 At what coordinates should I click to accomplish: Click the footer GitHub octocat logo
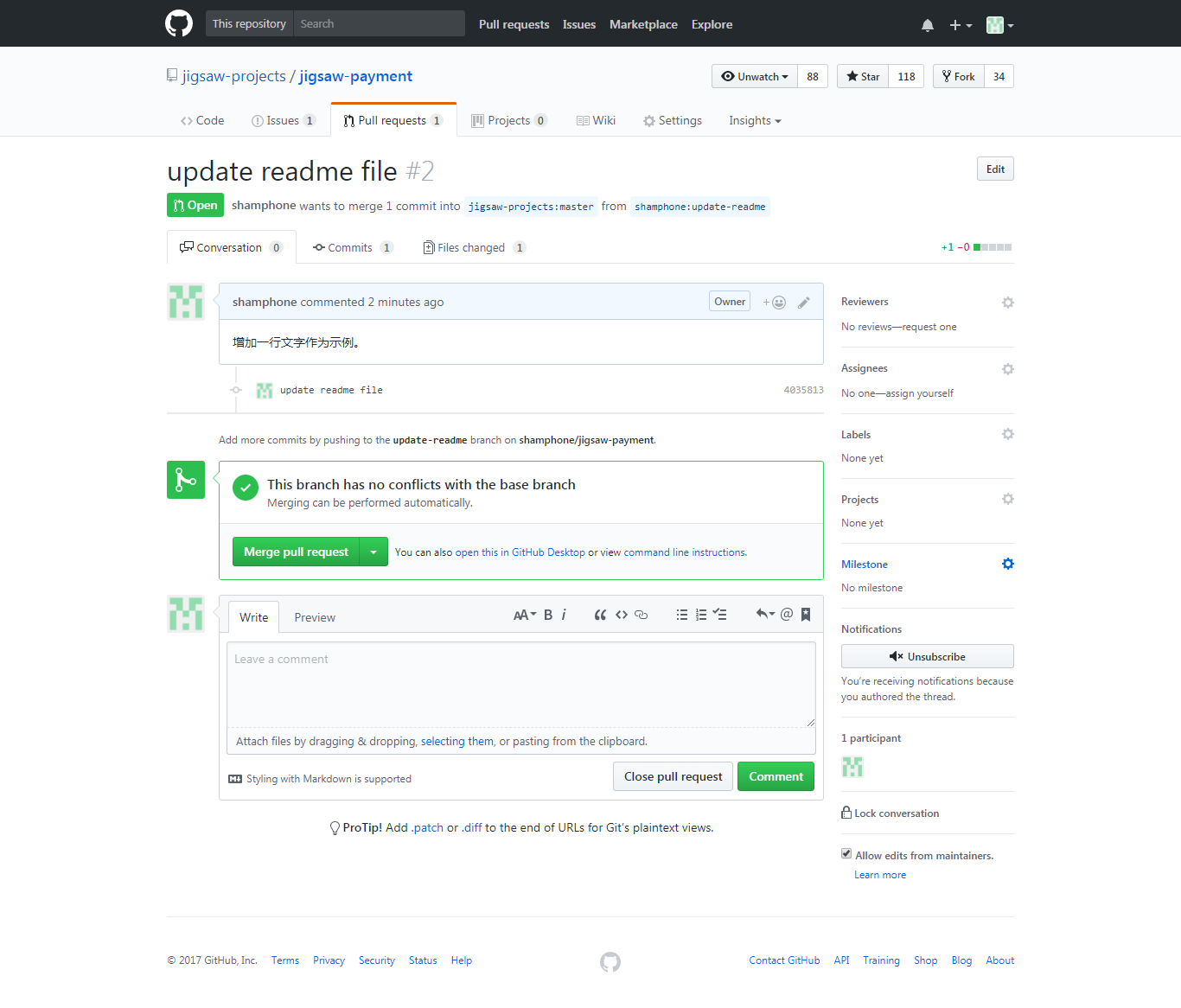610,961
